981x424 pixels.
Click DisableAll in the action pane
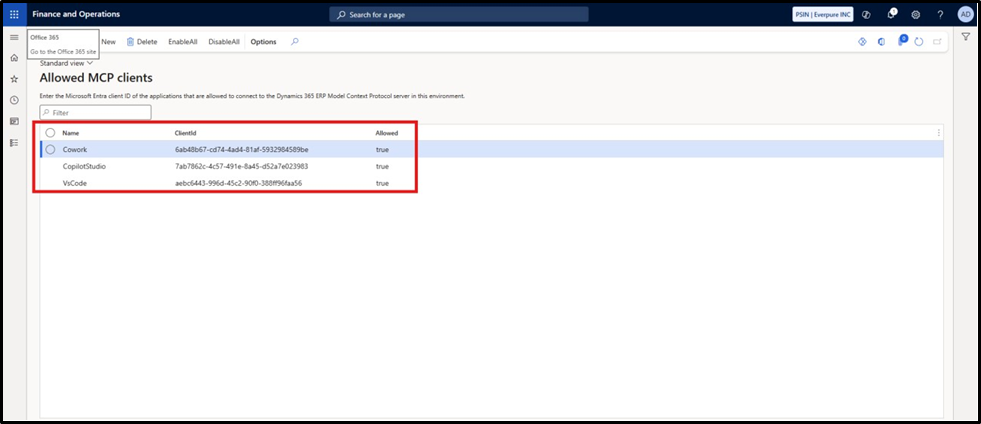[x=224, y=42]
